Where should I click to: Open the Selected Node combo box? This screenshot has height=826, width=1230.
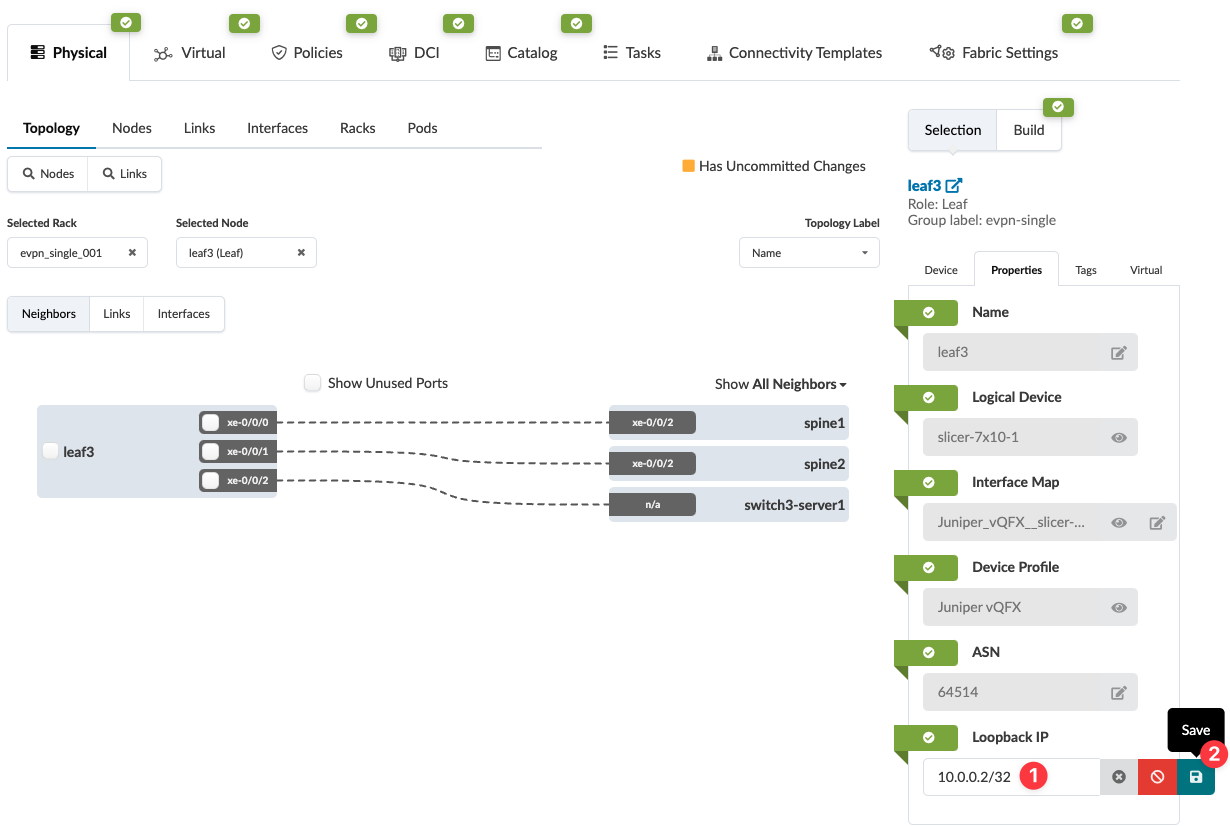pyautogui.click(x=245, y=253)
